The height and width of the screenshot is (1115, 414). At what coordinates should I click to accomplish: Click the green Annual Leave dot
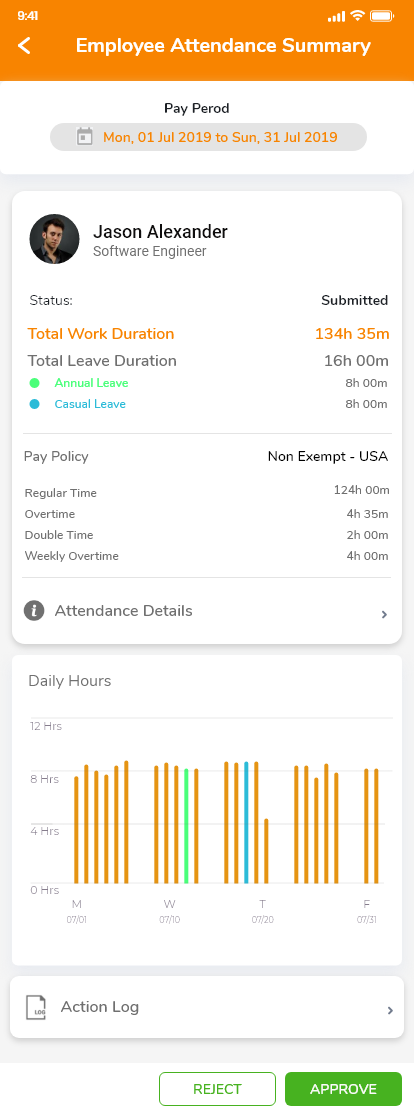coord(34,383)
